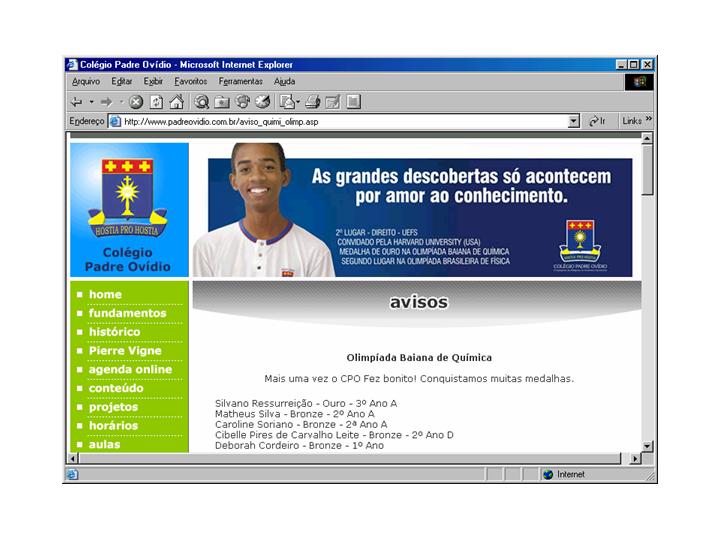The image size is (720, 540).
Task: Expand the address bar dropdown arrow
Action: click(x=574, y=122)
